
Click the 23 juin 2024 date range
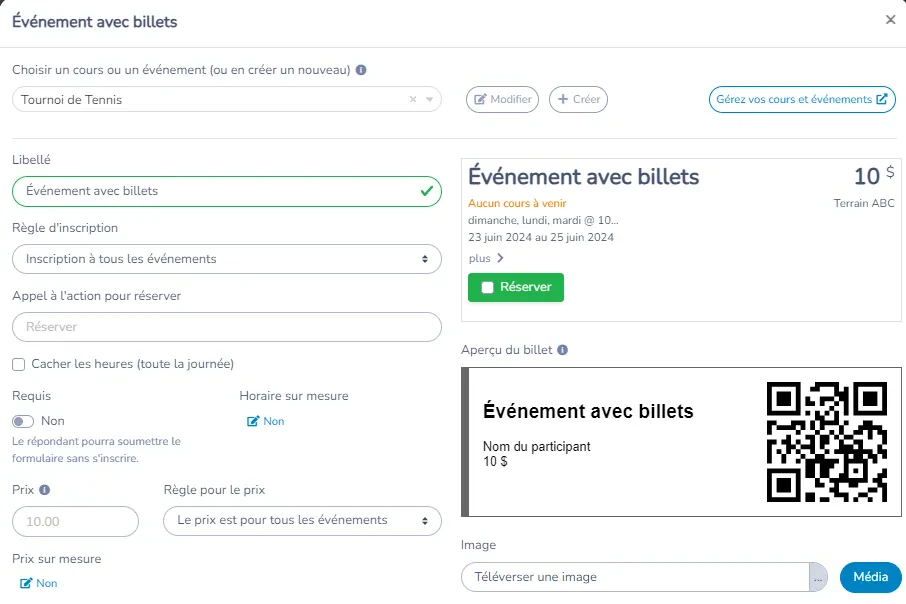tap(541, 238)
